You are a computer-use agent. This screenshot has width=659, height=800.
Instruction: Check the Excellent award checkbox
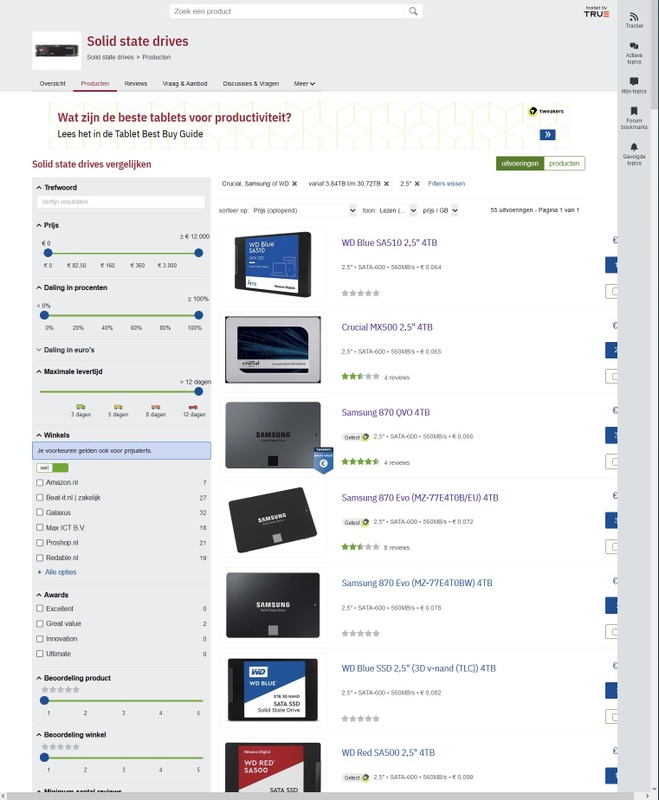(x=40, y=608)
